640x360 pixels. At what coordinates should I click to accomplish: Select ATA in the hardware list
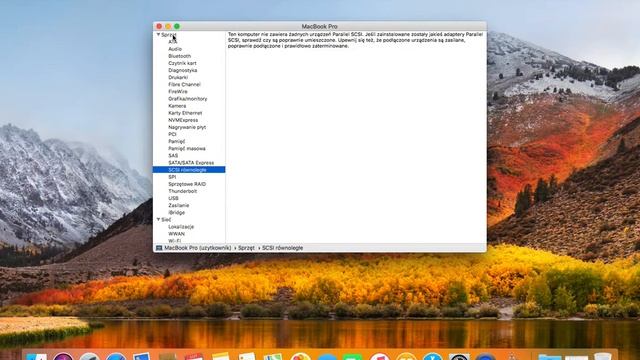pyautogui.click(x=173, y=42)
